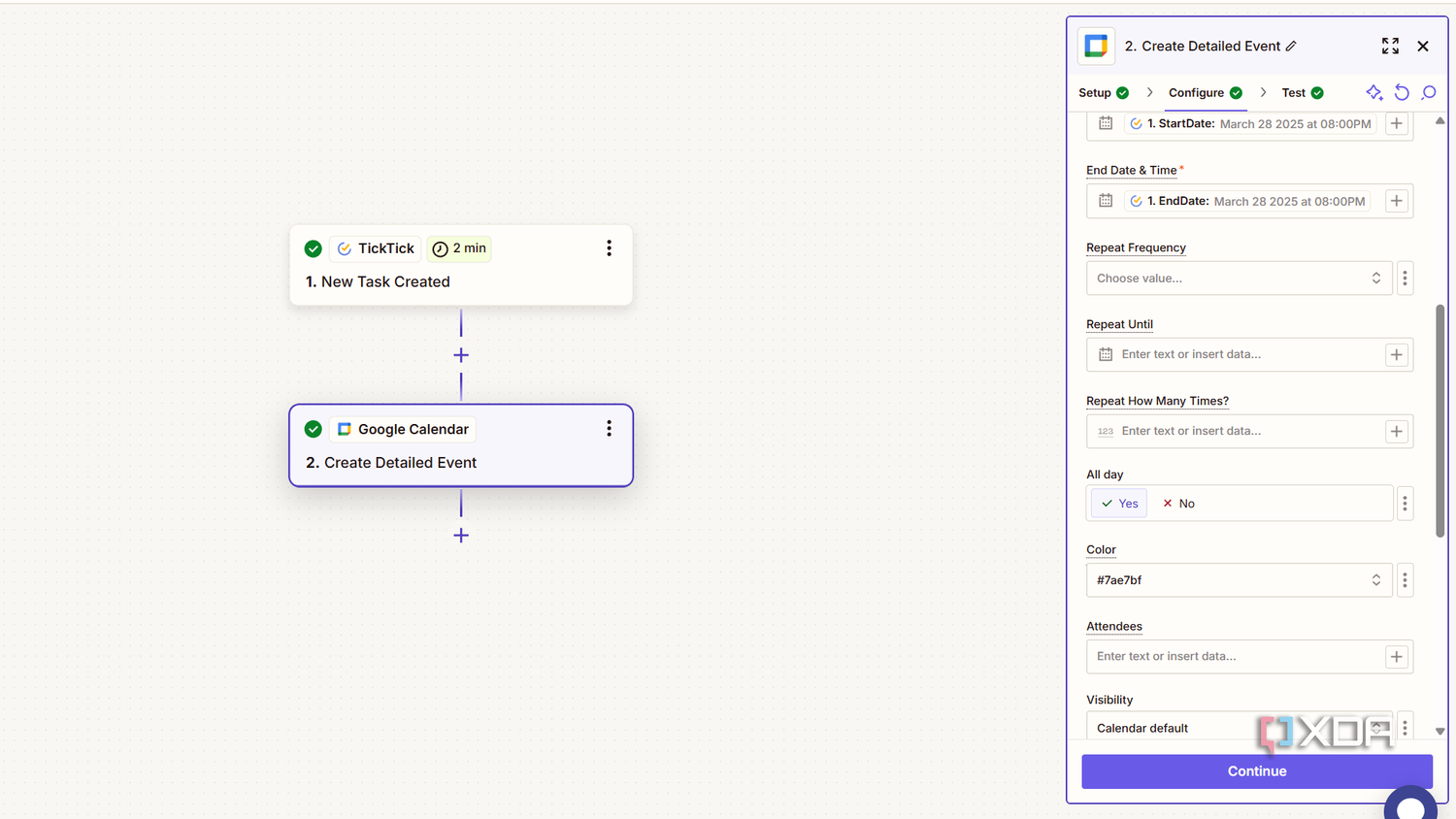Click plus button in Repeat Until field
This screenshot has width=1456, height=819.
coord(1396,354)
